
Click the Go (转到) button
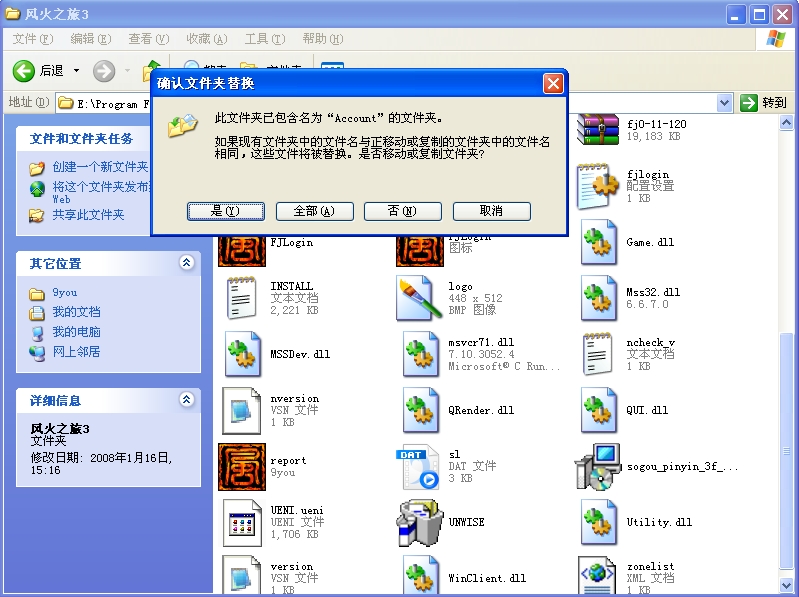(763, 103)
